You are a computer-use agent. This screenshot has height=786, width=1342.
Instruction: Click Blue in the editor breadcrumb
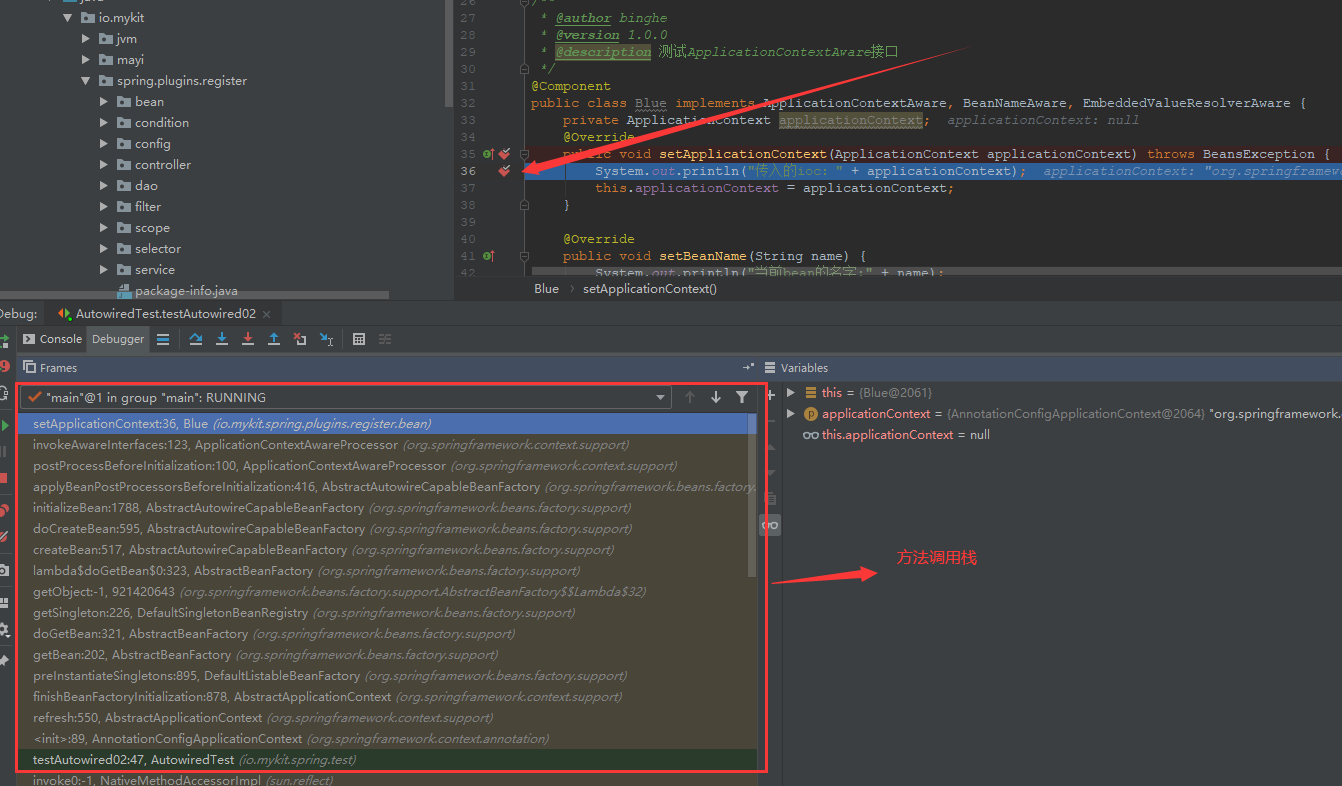(x=547, y=288)
